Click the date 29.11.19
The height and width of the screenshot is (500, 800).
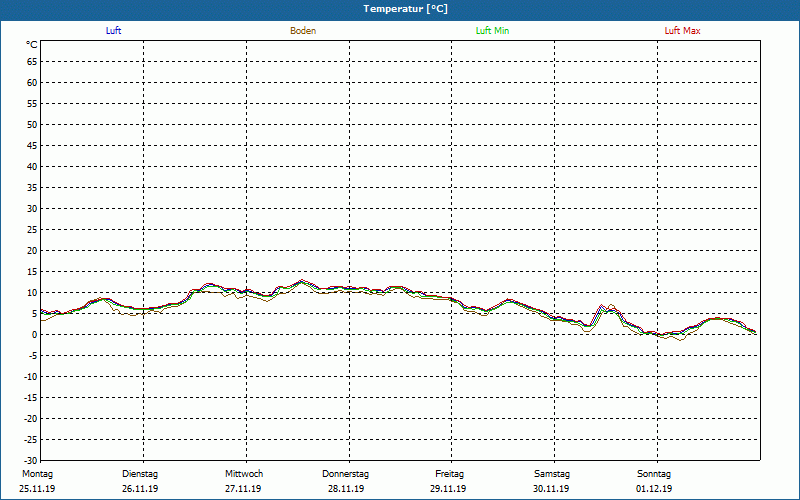[x=448, y=489]
